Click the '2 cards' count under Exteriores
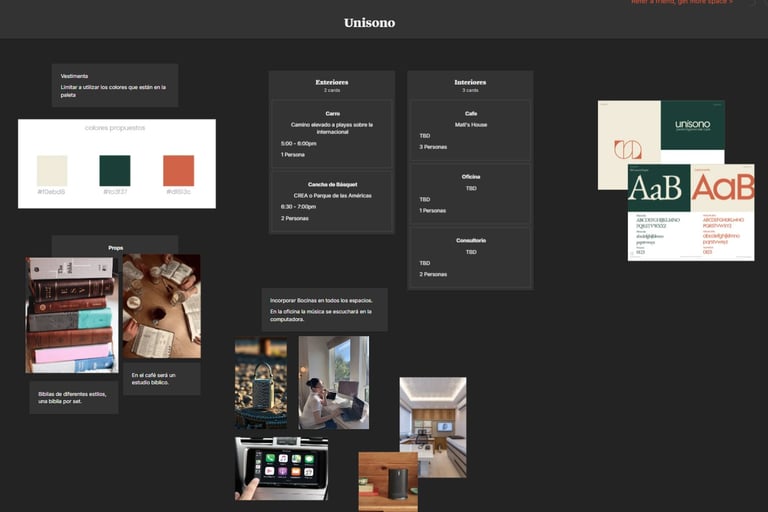 [332, 90]
